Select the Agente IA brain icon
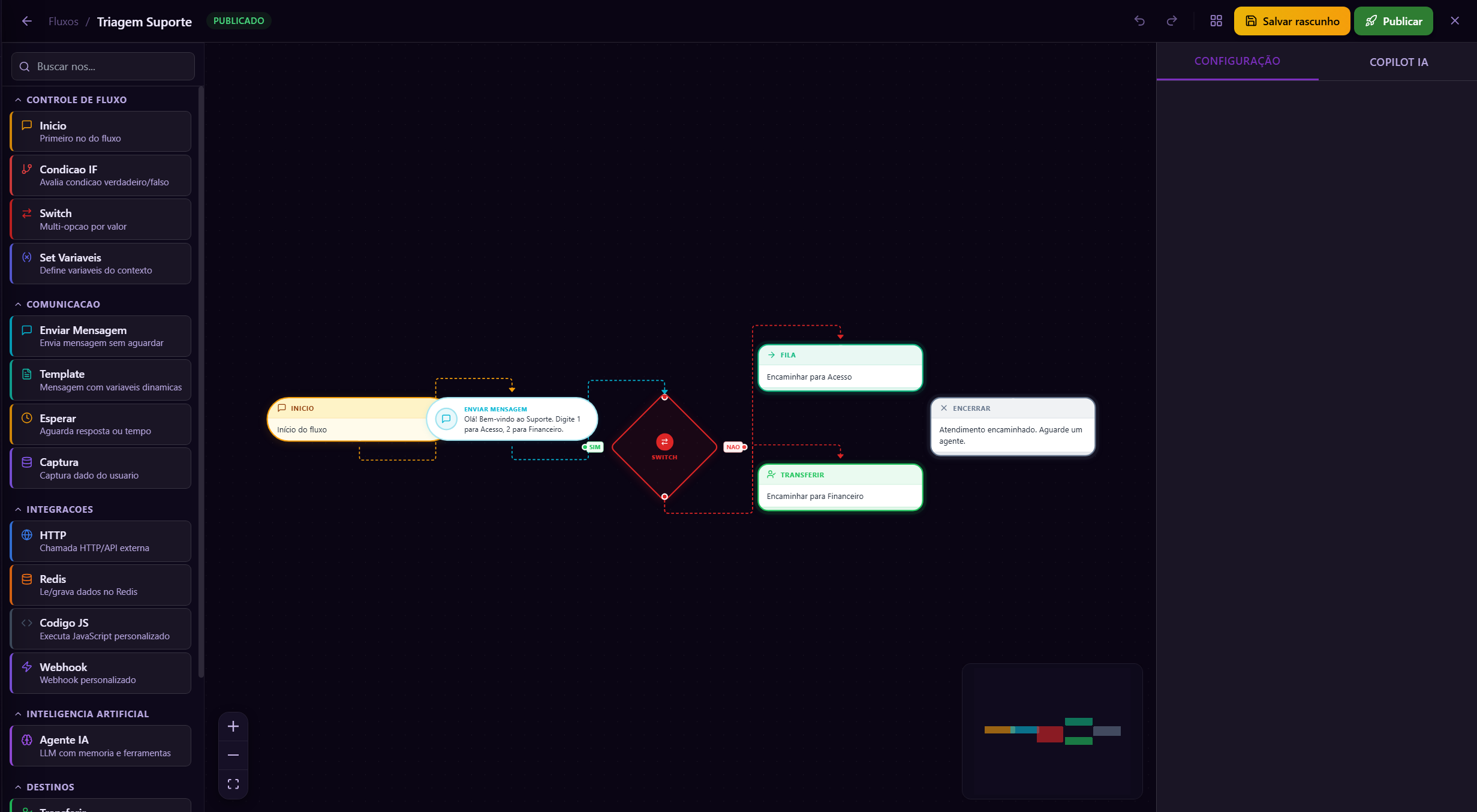Image resolution: width=1477 pixels, height=812 pixels. pos(27,739)
